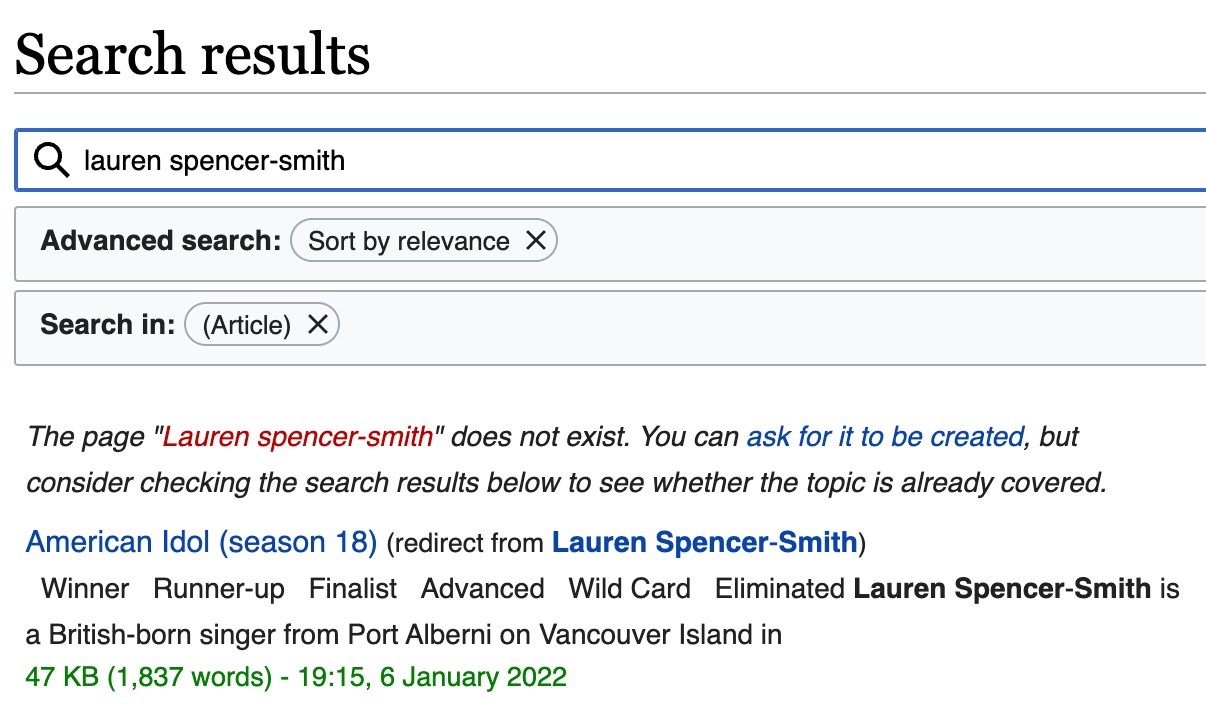Remove the Sort by relevance filter
1206x712 pixels.
point(536,241)
